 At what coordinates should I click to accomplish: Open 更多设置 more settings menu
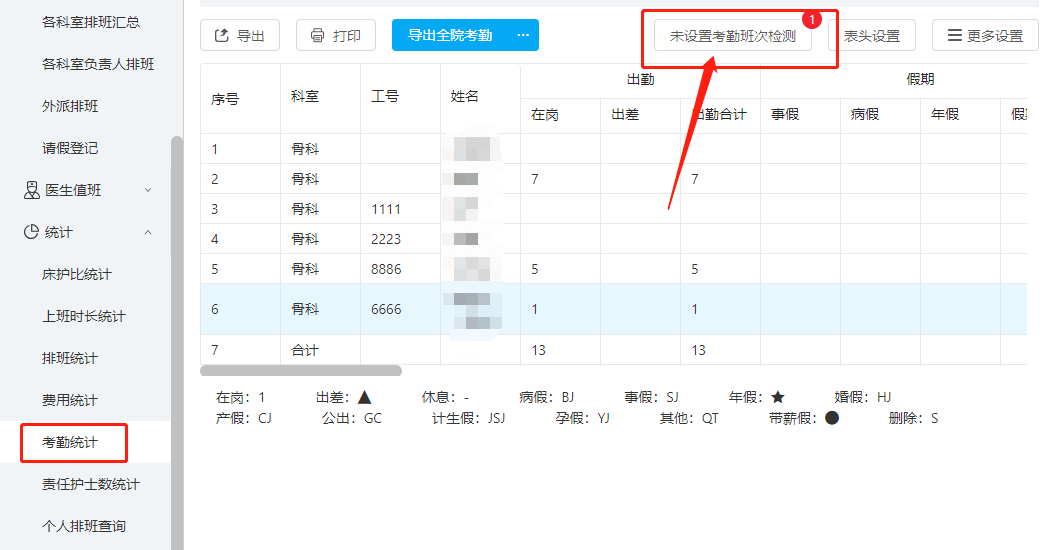[985, 36]
